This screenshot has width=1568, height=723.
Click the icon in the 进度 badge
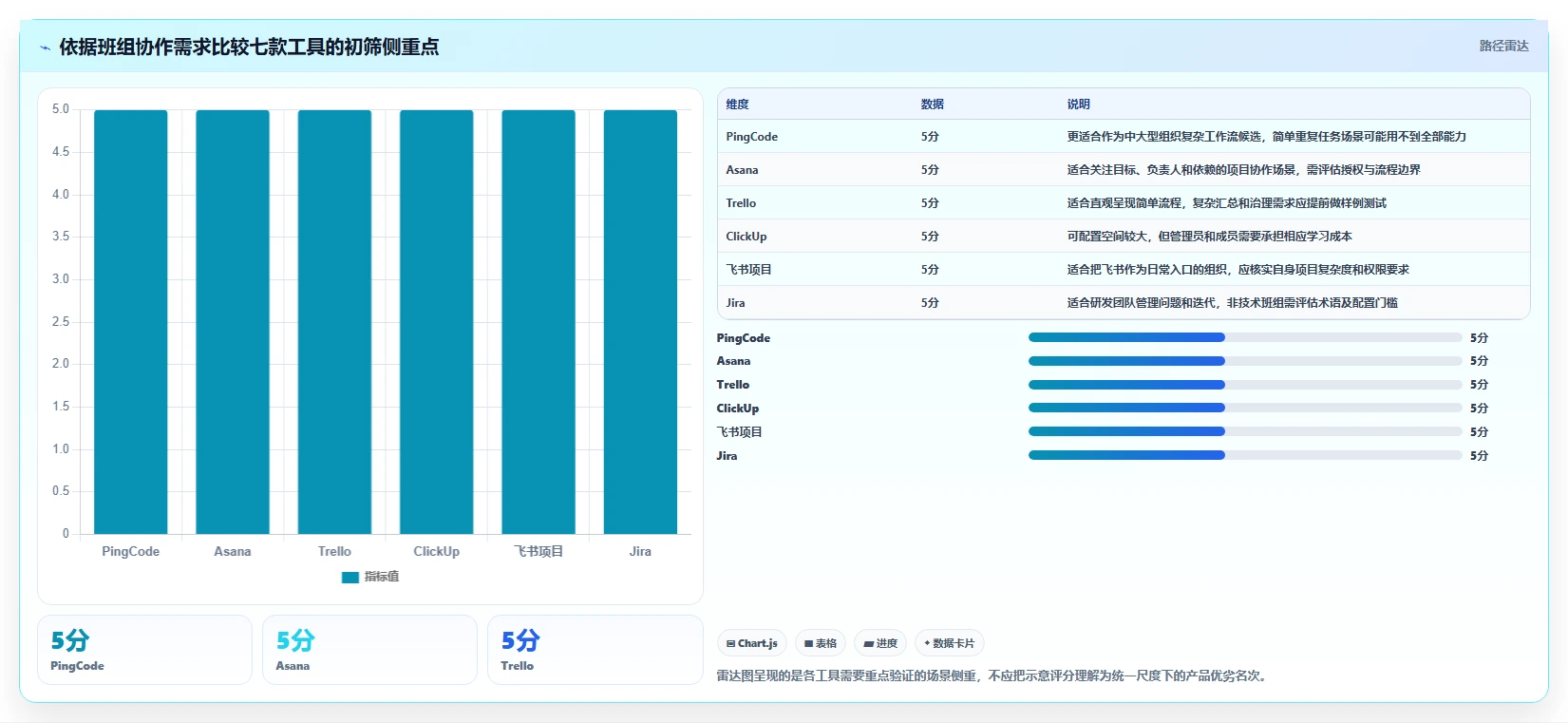868,643
